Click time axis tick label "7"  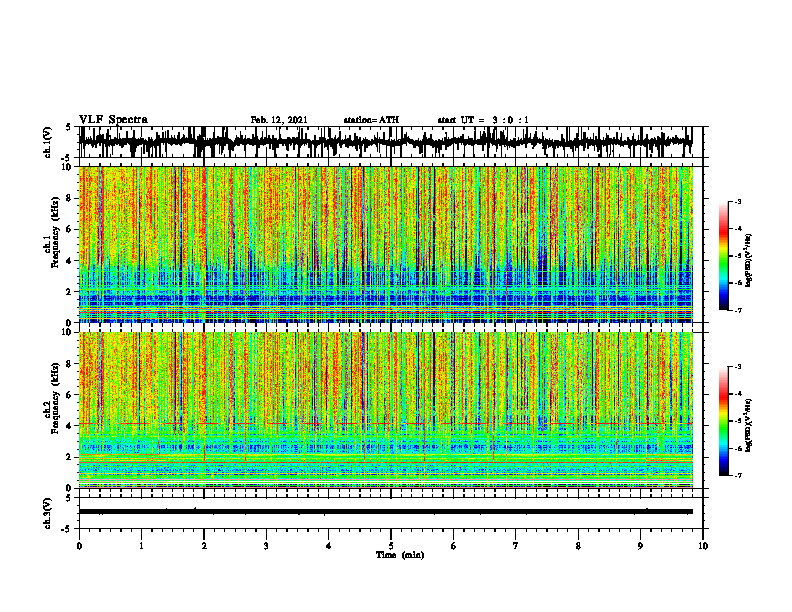pyautogui.click(x=516, y=546)
